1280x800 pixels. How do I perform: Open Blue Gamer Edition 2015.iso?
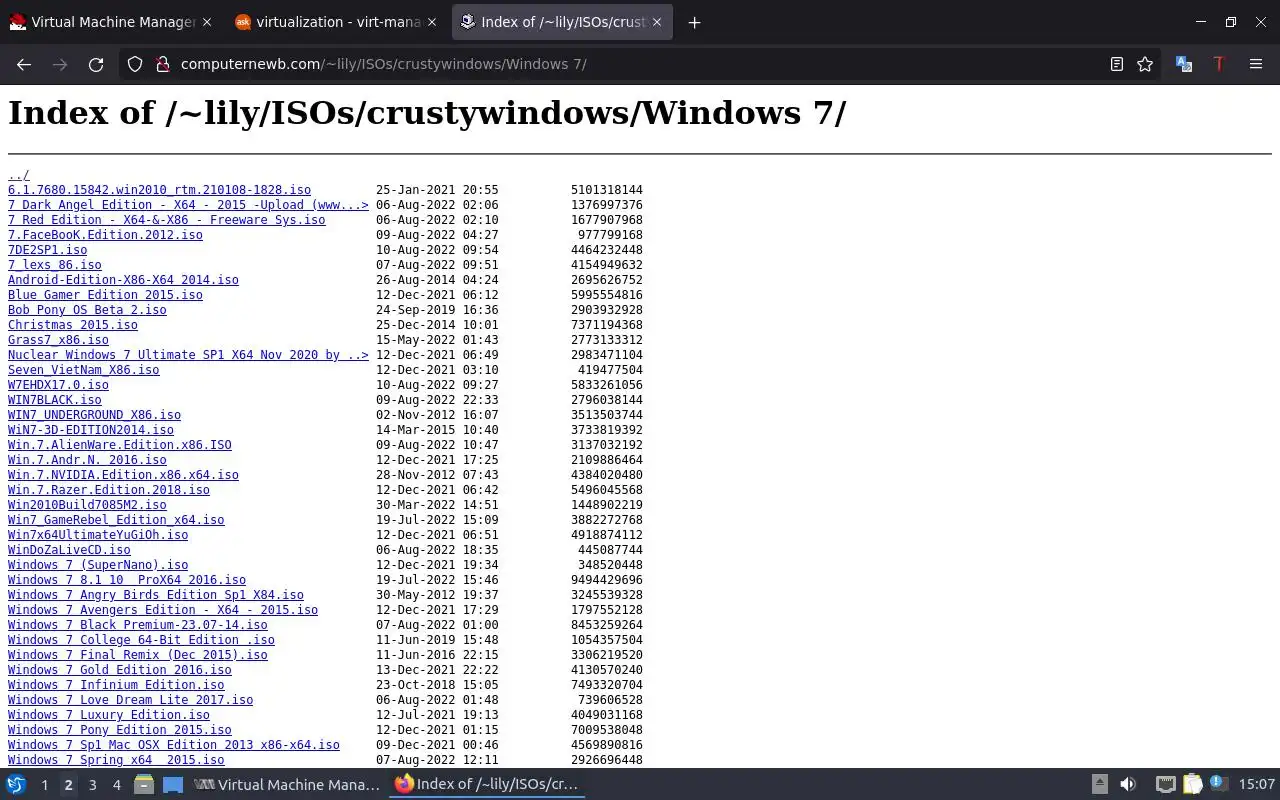(105, 295)
